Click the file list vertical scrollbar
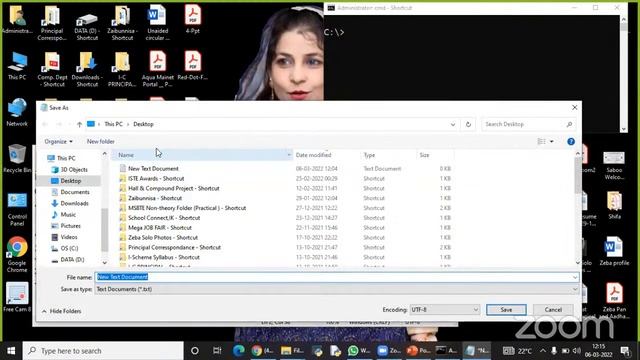The height and width of the screenshot is (360, 640). [x=578, y=176]
